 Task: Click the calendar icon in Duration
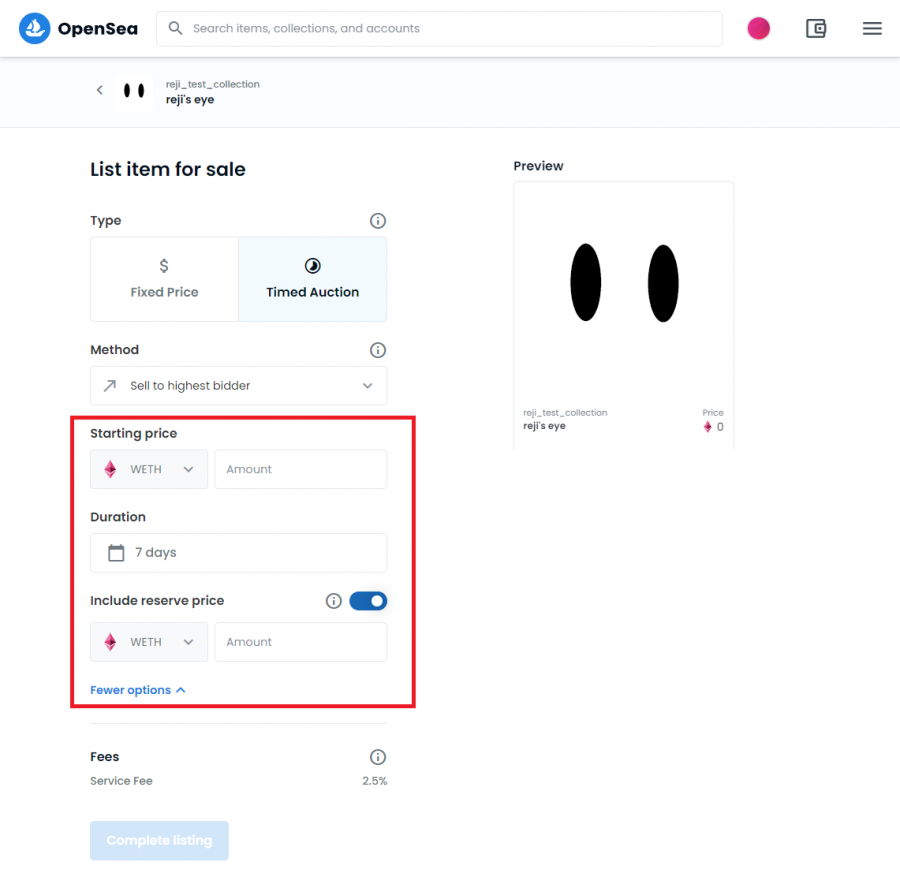point(116,552)
